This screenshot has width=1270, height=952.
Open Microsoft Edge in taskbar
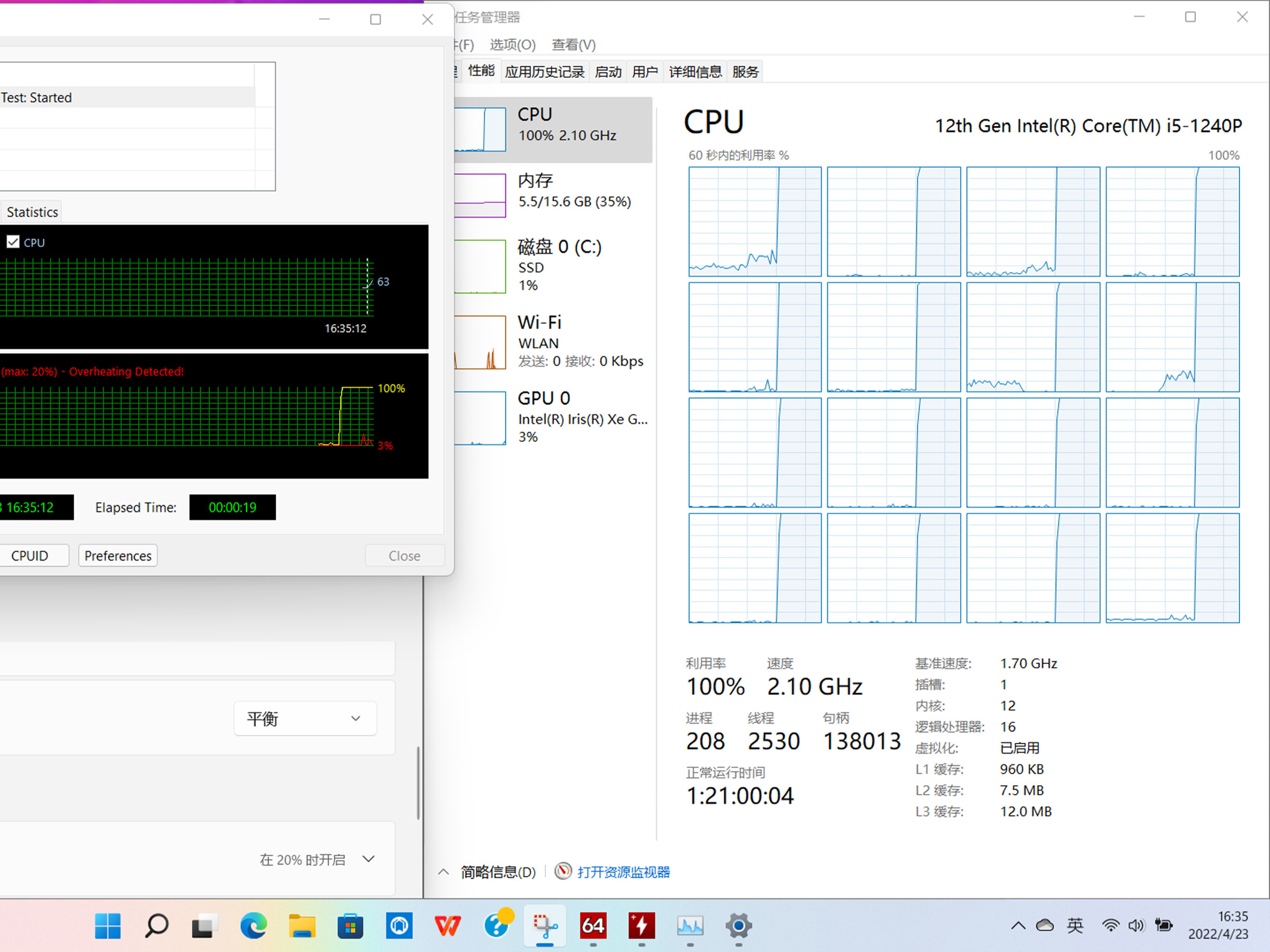[253, 926]
